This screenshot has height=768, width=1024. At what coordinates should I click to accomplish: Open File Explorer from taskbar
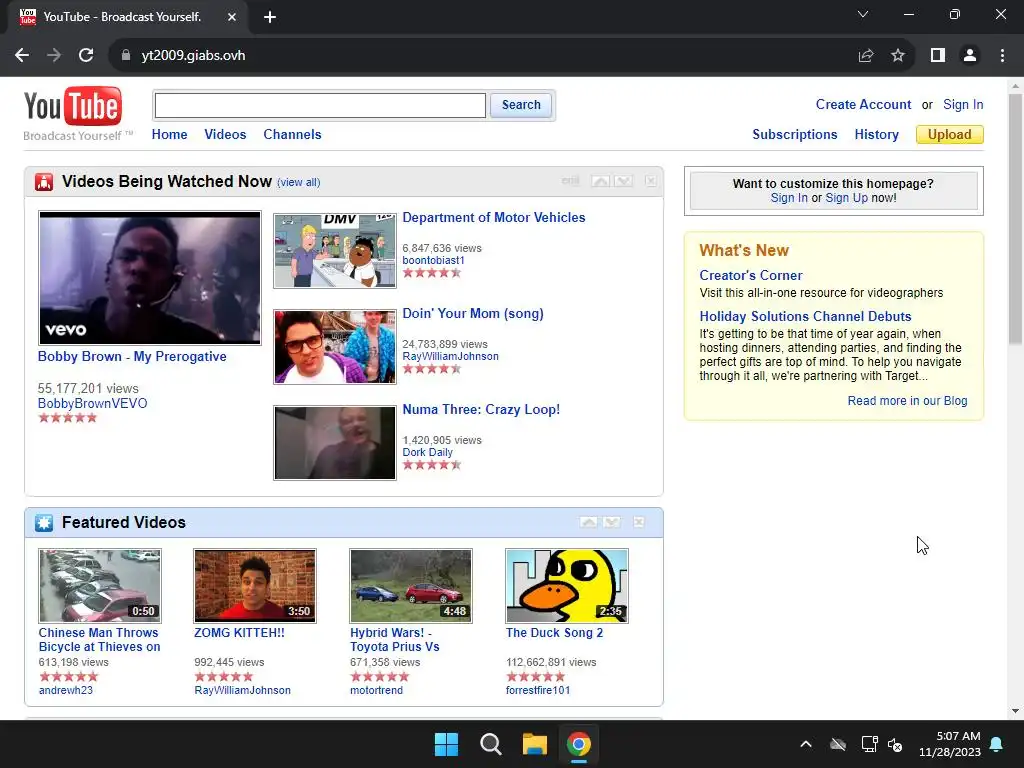pos(534,744)
